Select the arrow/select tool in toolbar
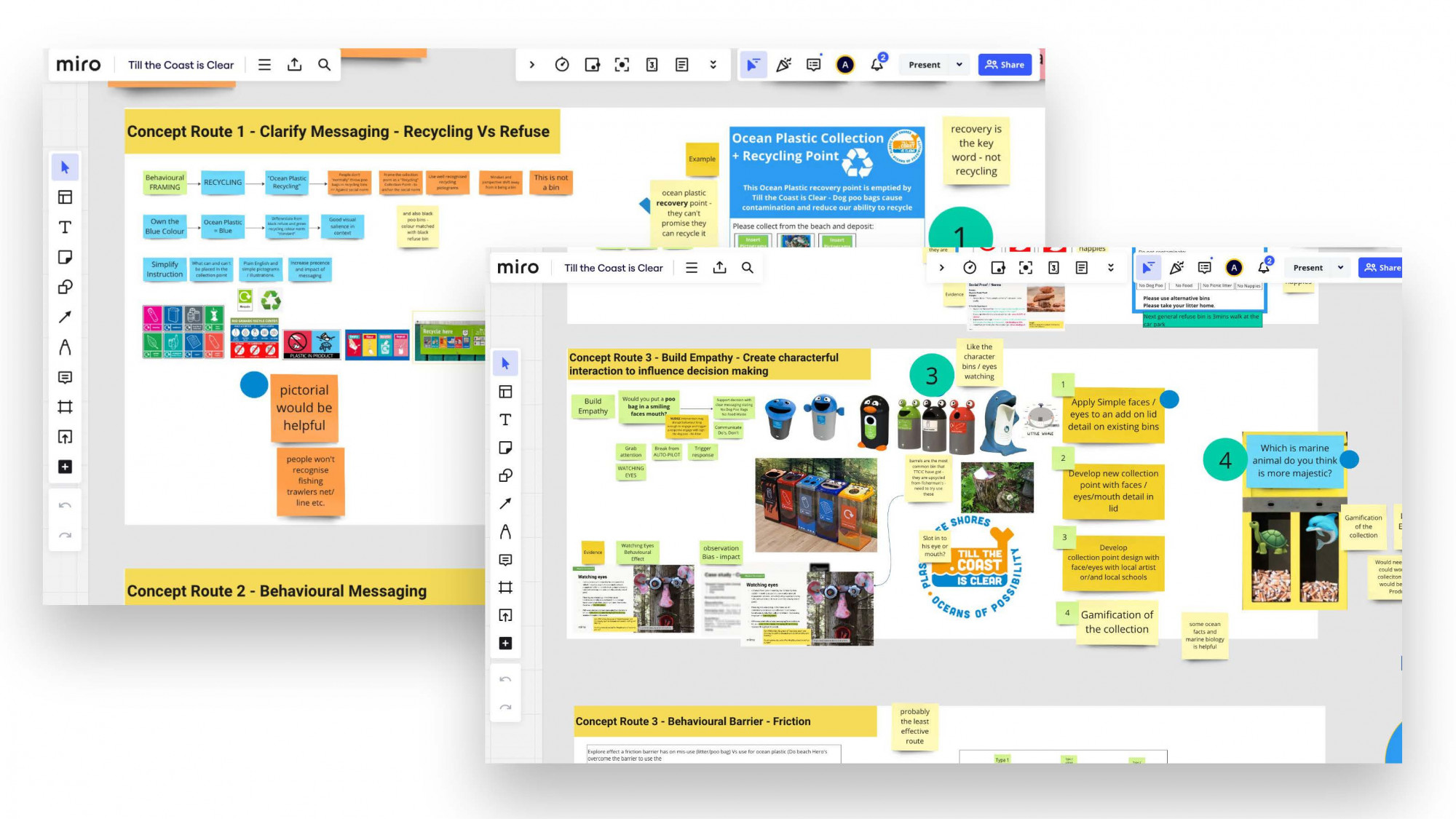 pyautogui.click(x=63, y=166)
